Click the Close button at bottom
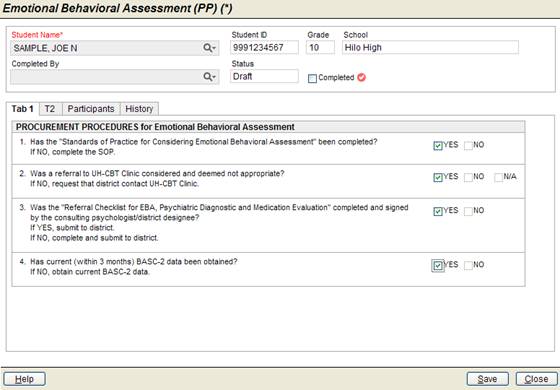This screenshot has height=390, width=560. pyautogui.click(x=536, y=379)
